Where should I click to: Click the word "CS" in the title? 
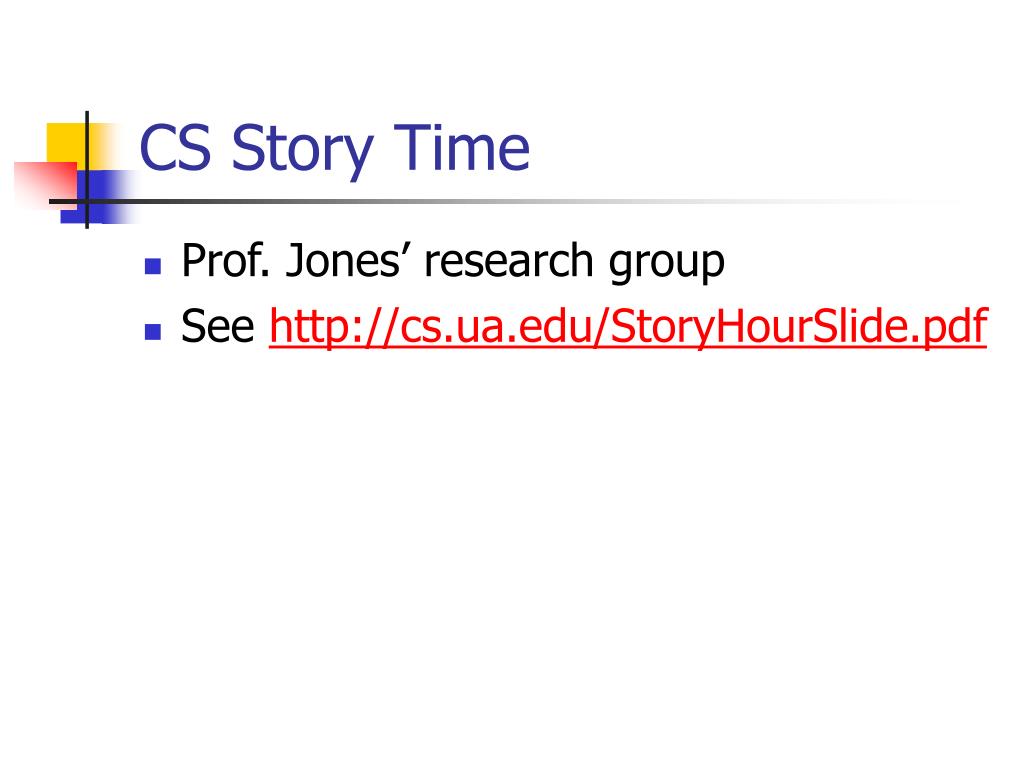176,148
